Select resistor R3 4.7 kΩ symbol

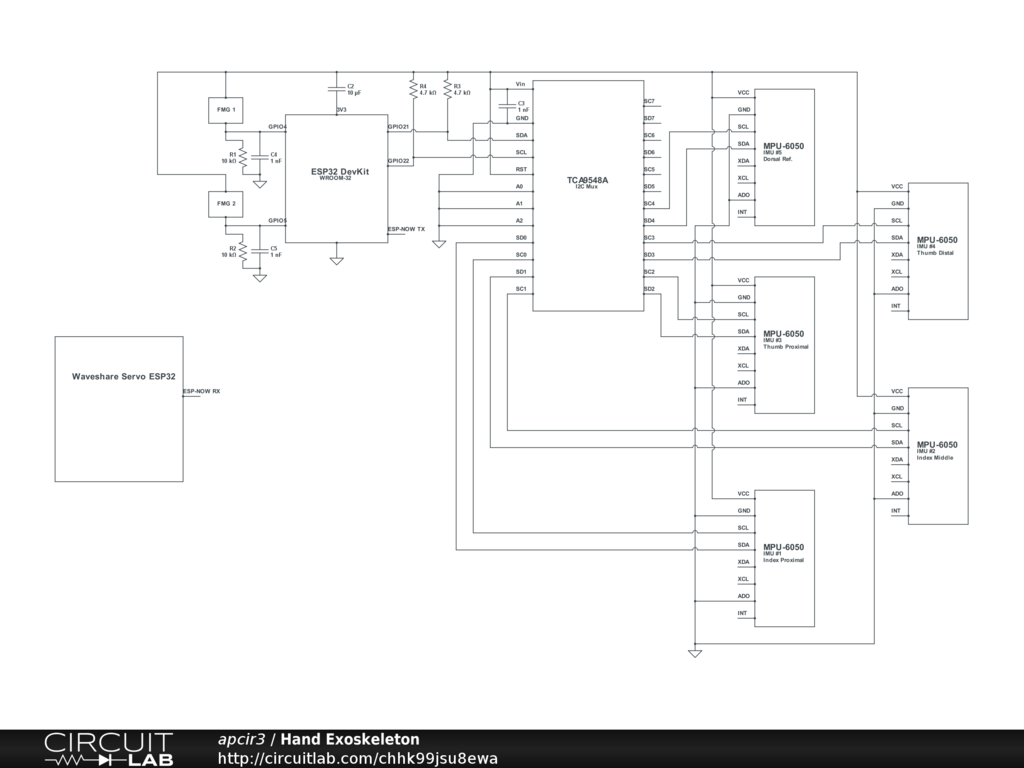[x=447, y=89]
